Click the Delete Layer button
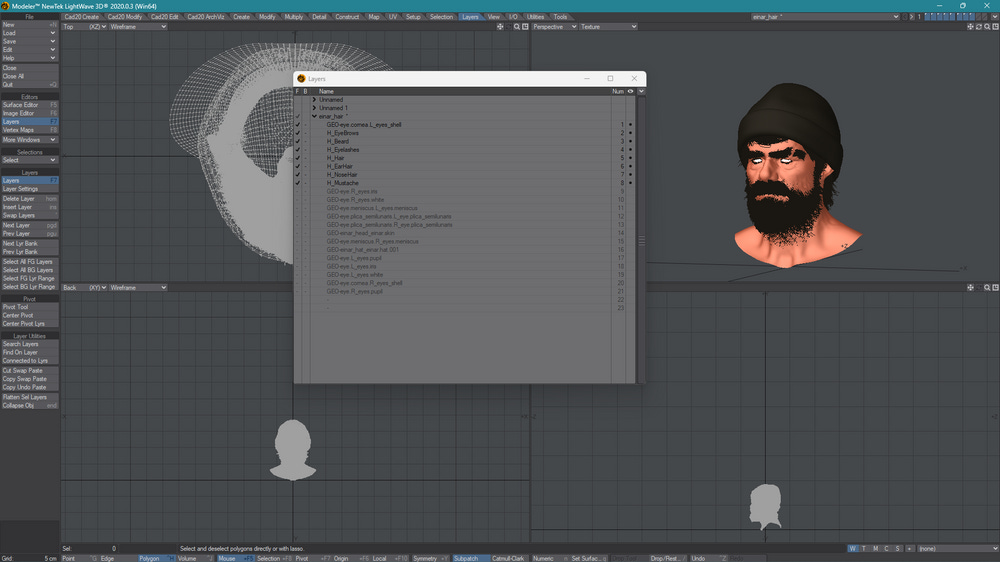 tap(29, 198)
